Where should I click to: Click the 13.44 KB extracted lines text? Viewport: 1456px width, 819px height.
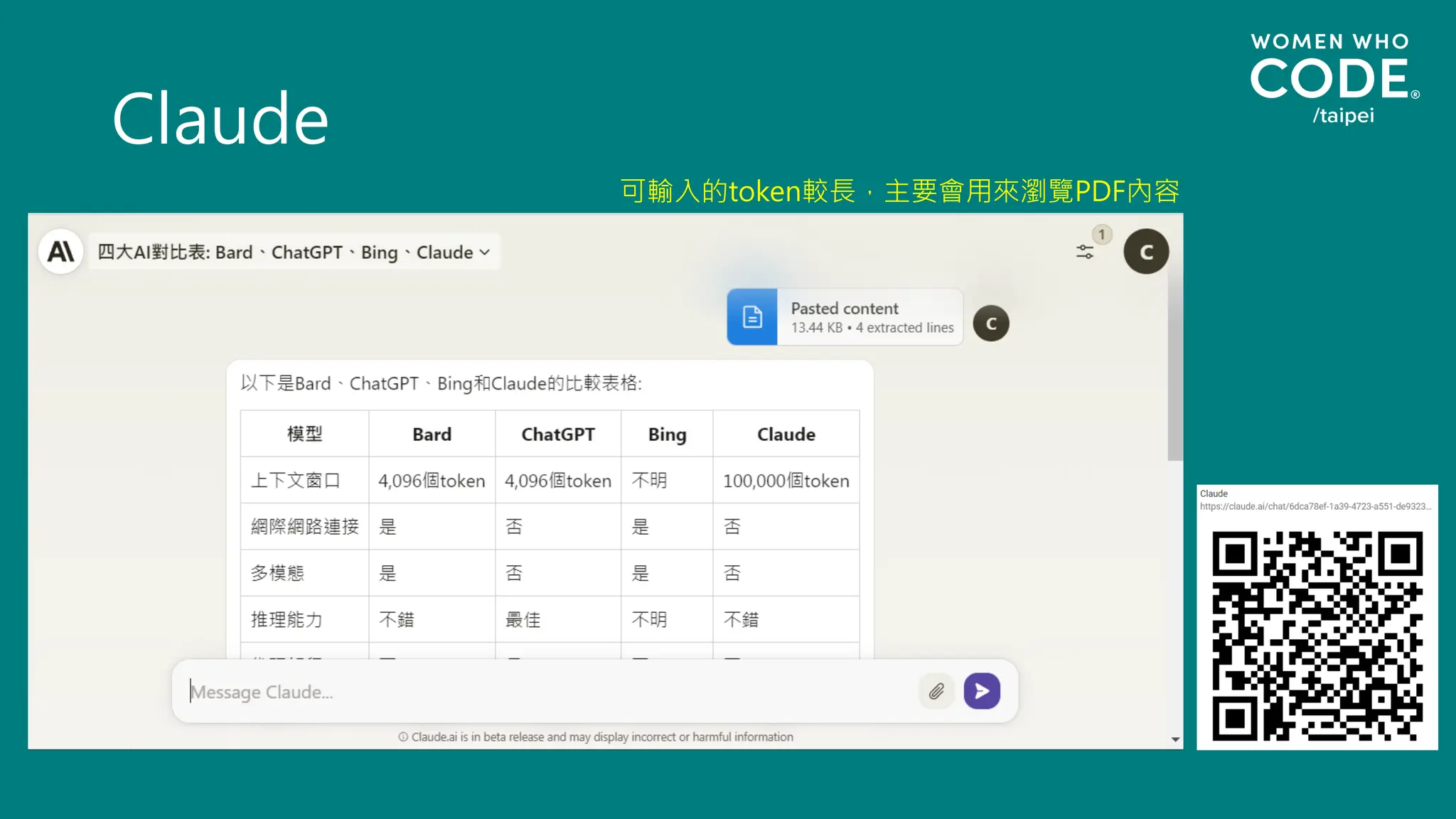click(x=872, y=328)
